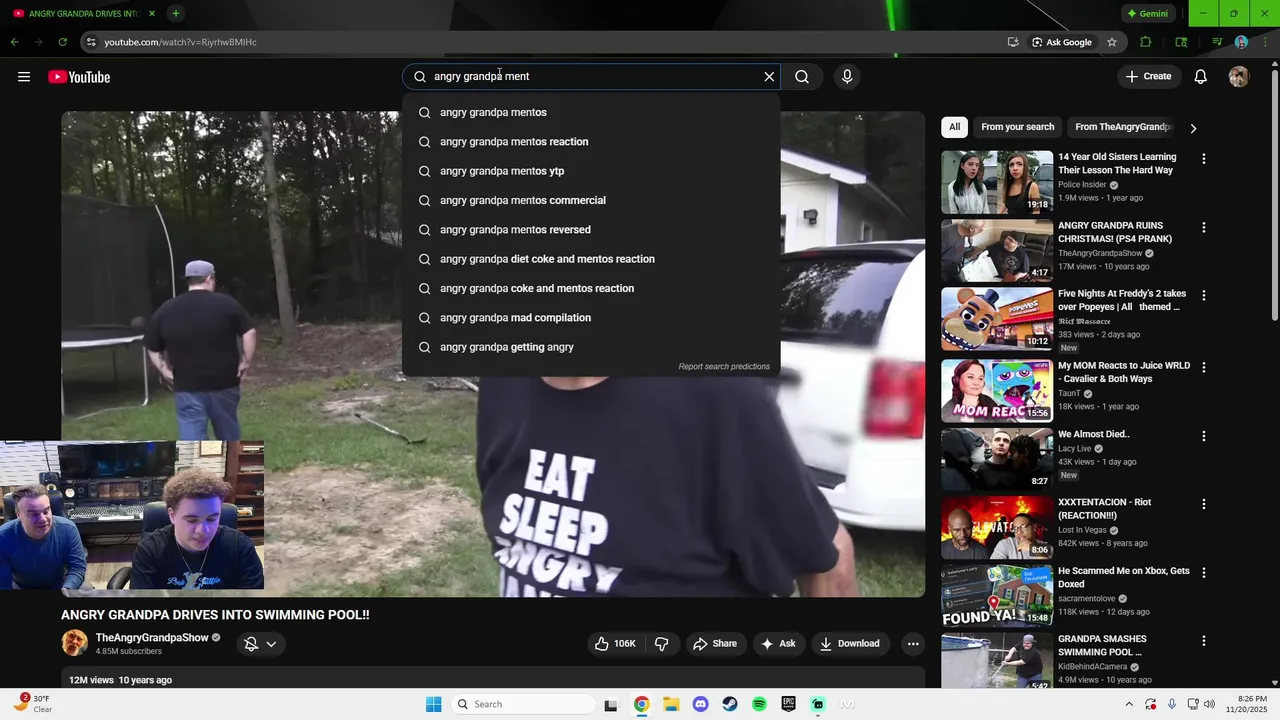Open 'ANGRY GRANDPA RUINS CHRISTMAS! (PS4 PRANK)' title
This screenshot has width=1280, height=720.
click(1115, 232)
